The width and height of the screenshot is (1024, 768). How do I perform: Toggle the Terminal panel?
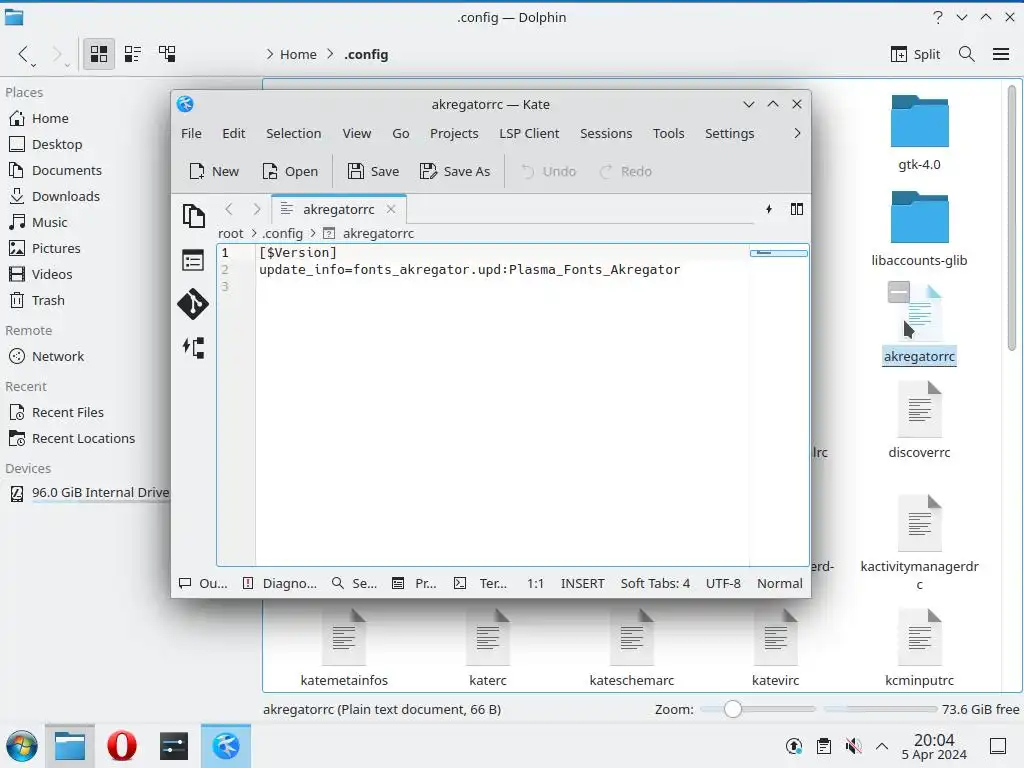click(x=480, y=583)
